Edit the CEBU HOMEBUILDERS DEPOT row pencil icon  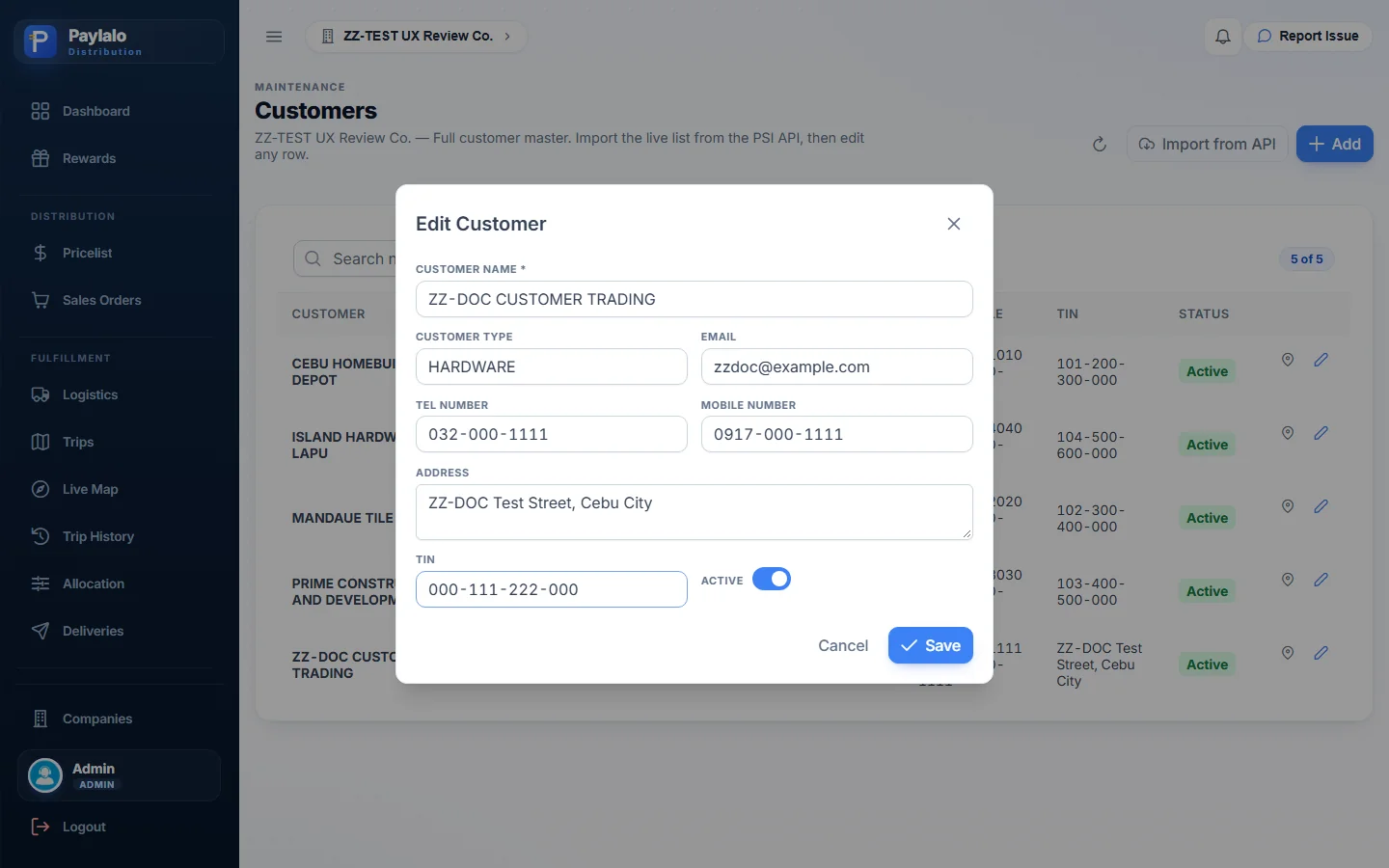click(x=1321, y=360)
